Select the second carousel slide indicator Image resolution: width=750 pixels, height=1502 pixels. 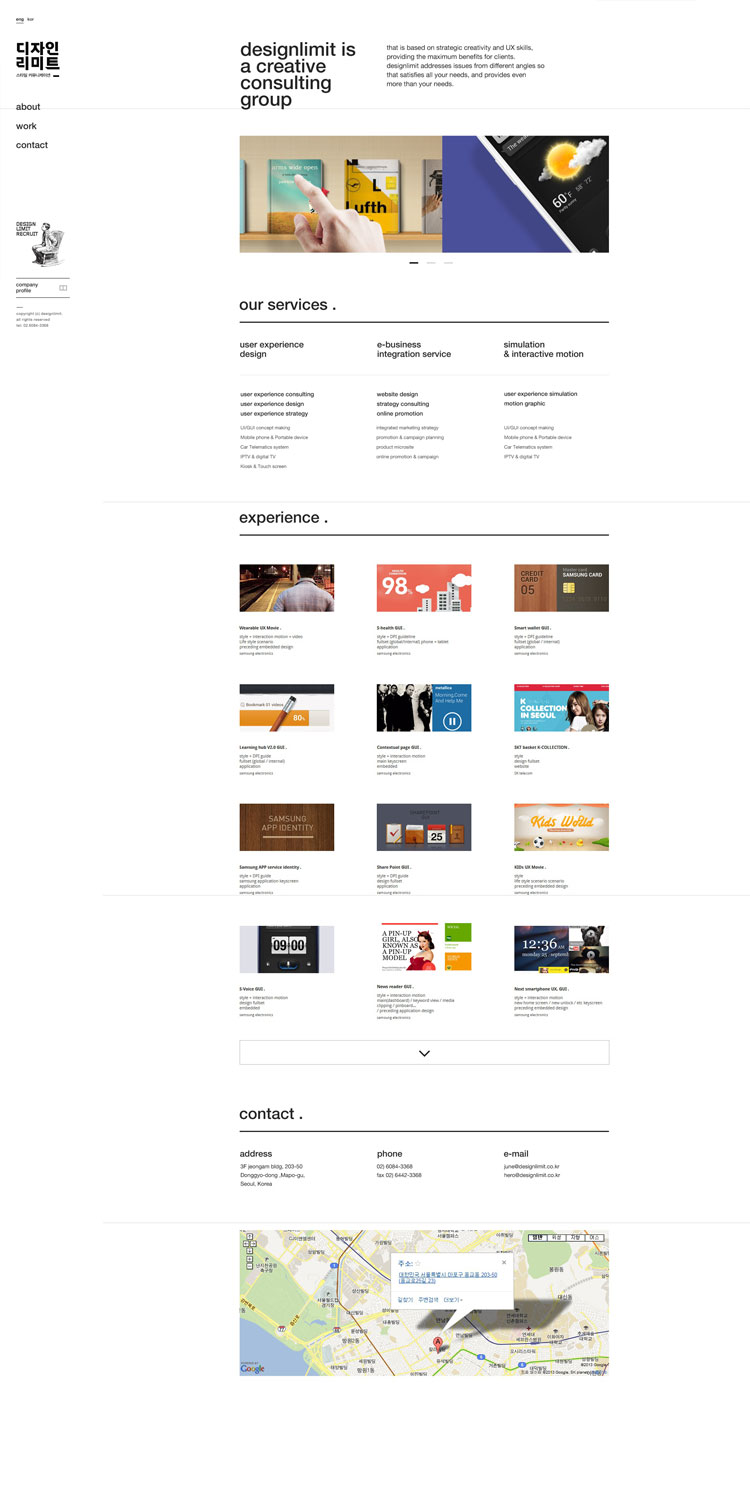pyautogui.click(x=431, y=263)
